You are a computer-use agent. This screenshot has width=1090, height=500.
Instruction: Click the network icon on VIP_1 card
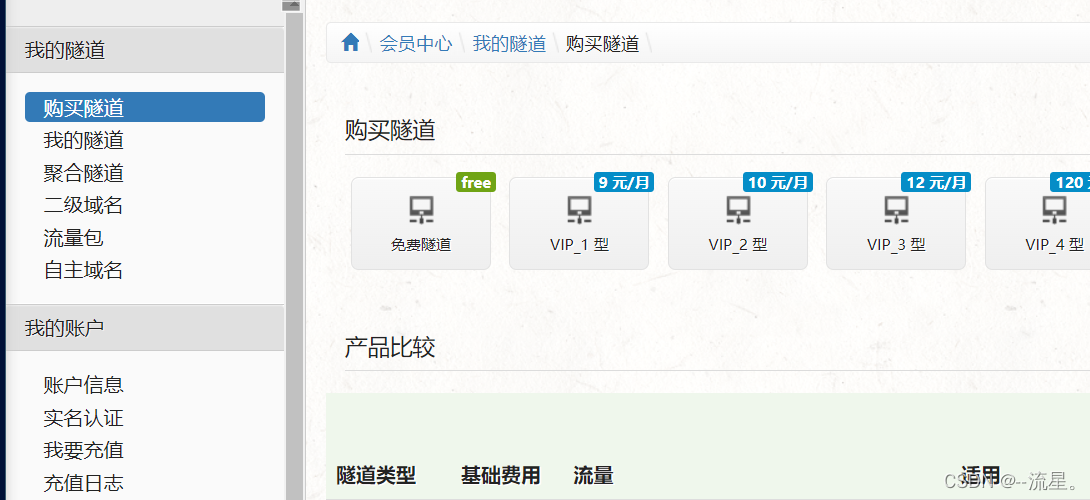coord(579,210)
